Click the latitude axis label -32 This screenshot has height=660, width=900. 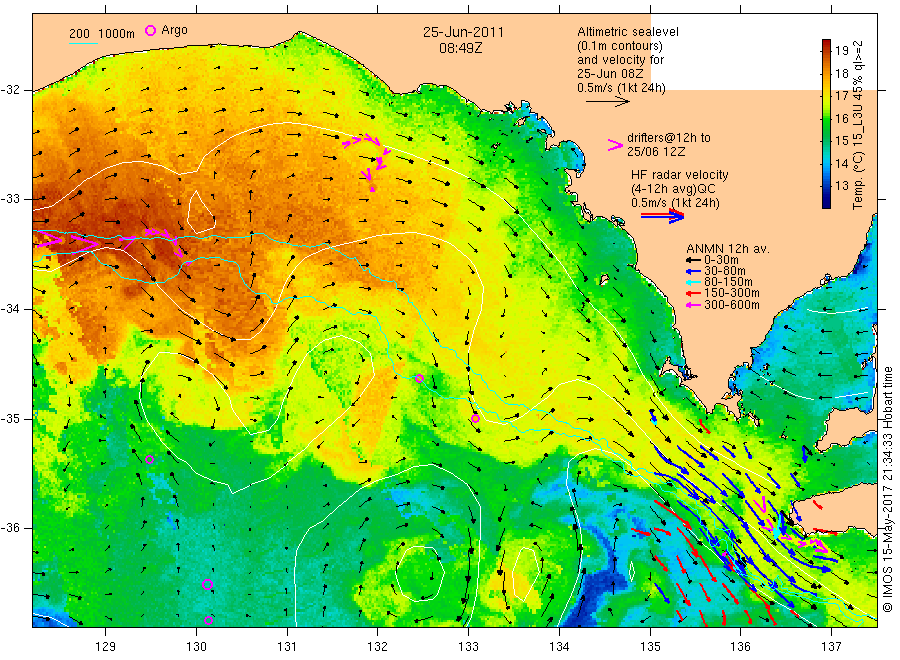click(x=10, y=90)
